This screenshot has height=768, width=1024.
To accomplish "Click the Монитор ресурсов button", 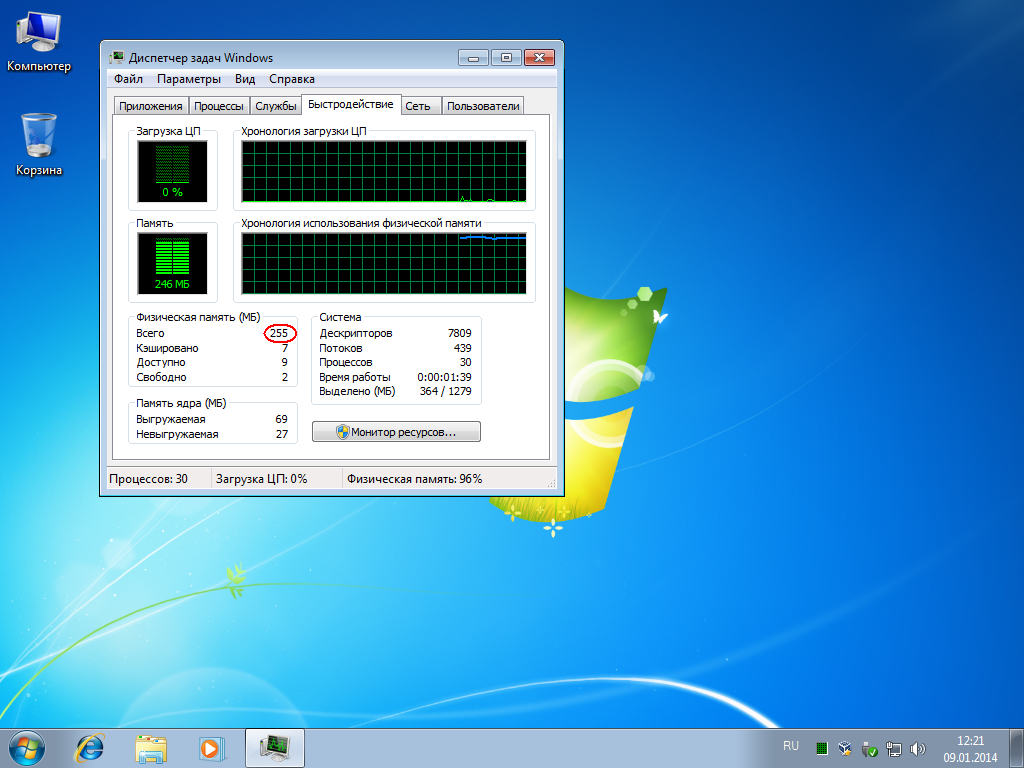I will click(396, 432).
